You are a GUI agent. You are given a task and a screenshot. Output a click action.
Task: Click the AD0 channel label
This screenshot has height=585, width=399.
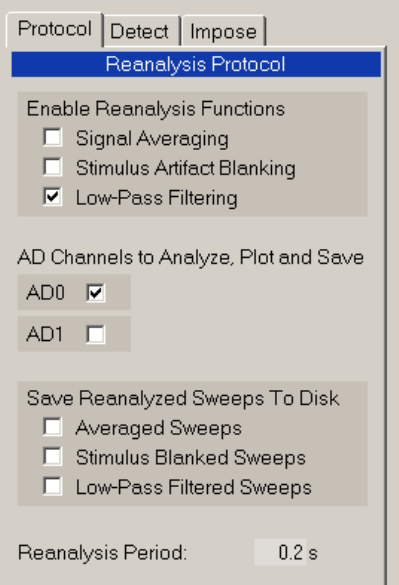tap(46, 292)
